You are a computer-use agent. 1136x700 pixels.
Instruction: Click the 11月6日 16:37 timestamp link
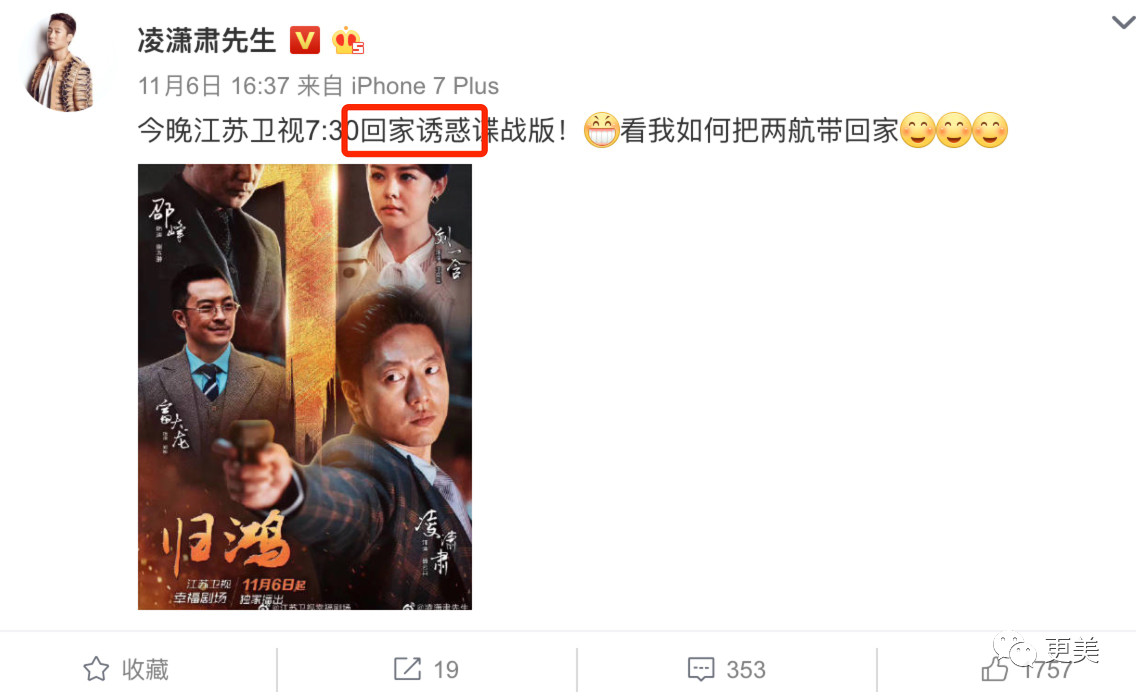tap(214, 86)
